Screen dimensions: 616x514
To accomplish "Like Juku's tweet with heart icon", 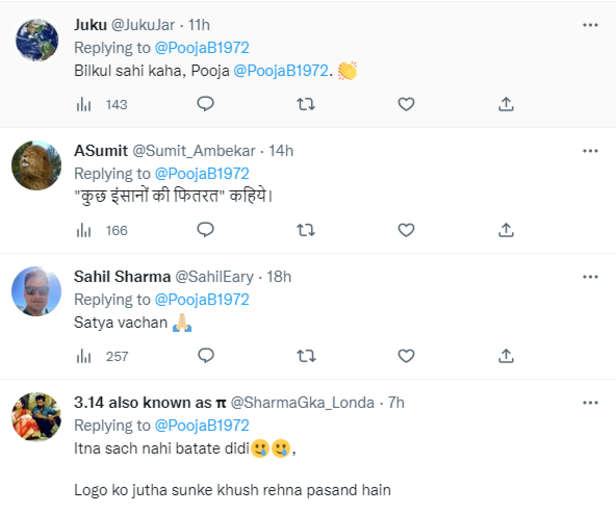I will [406, 103].
